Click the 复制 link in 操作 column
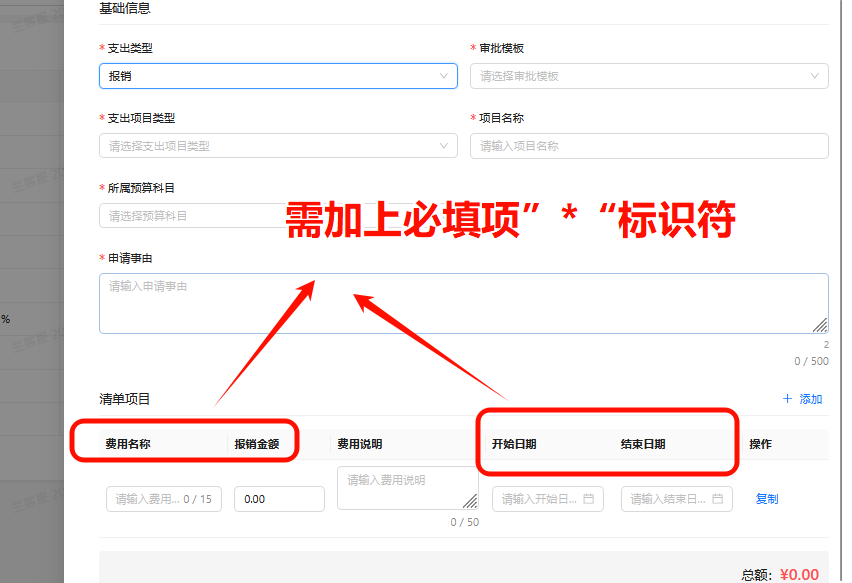Image resolution: width=852 pixels, height=583 pixels. click(x=767, y=499)
